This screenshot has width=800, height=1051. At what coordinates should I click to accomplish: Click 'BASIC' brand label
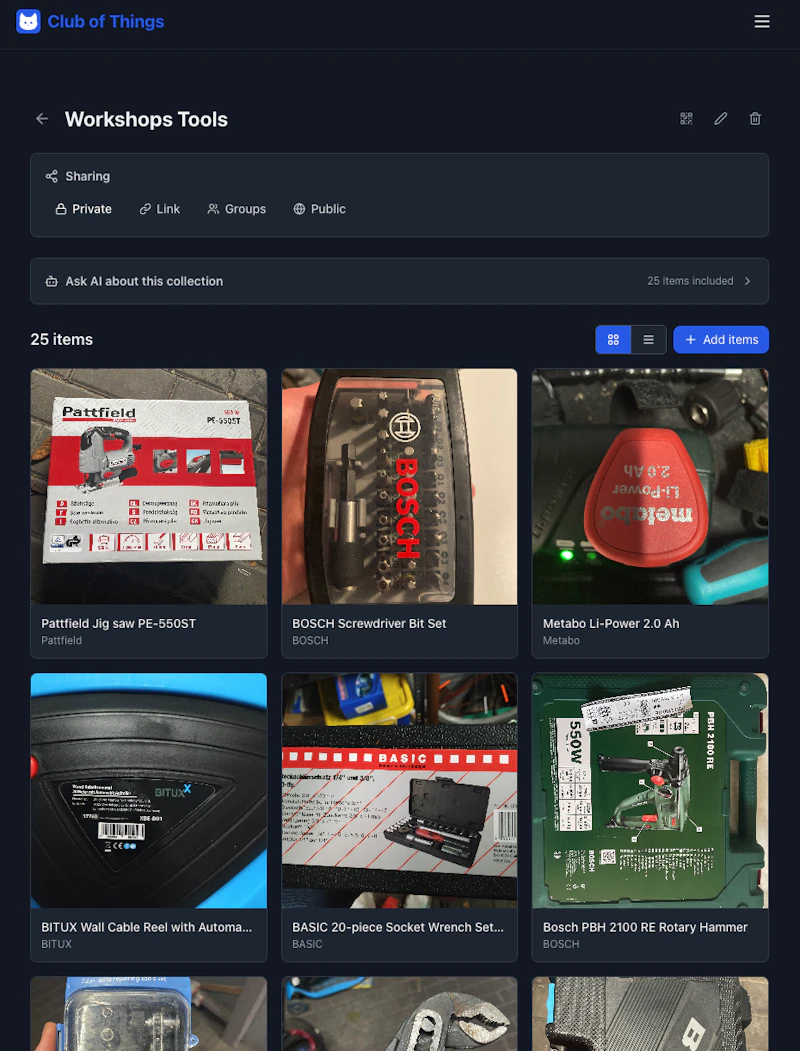[308, 944]
